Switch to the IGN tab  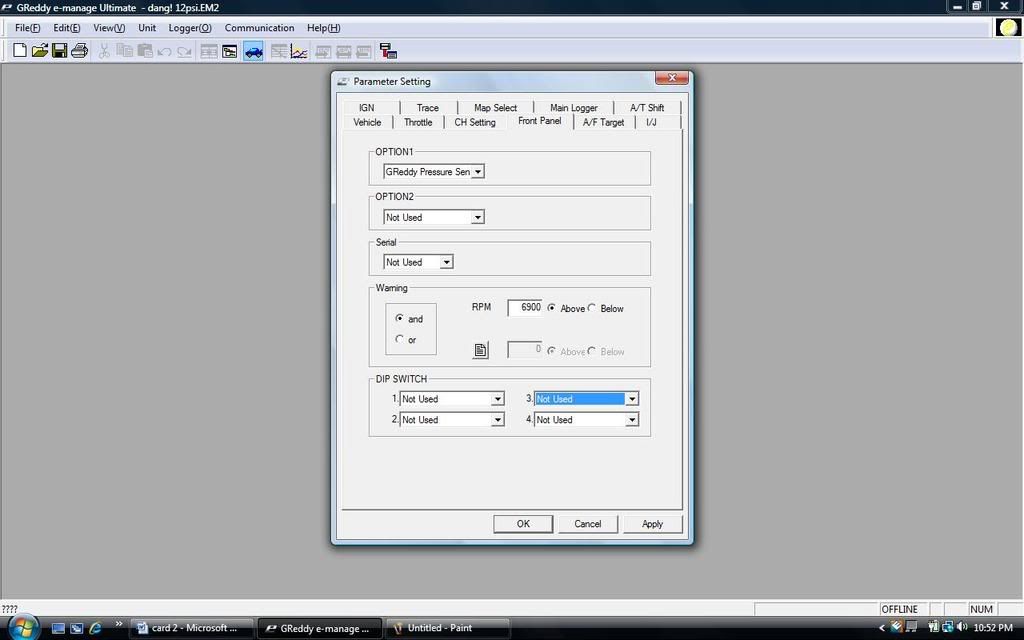click(366, 108)
